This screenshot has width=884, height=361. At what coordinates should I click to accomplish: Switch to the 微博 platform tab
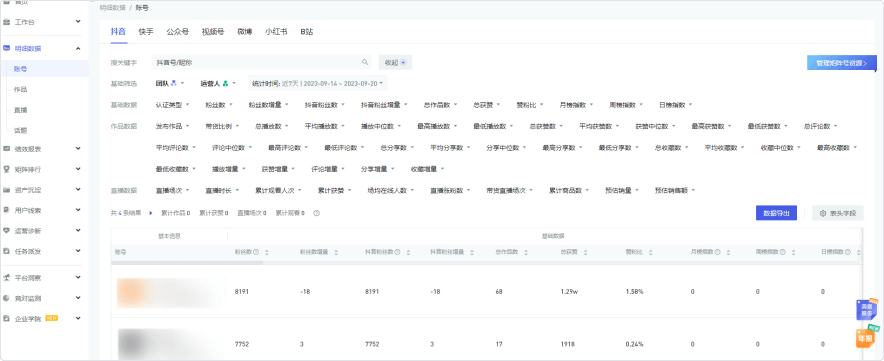coord(245,32)
